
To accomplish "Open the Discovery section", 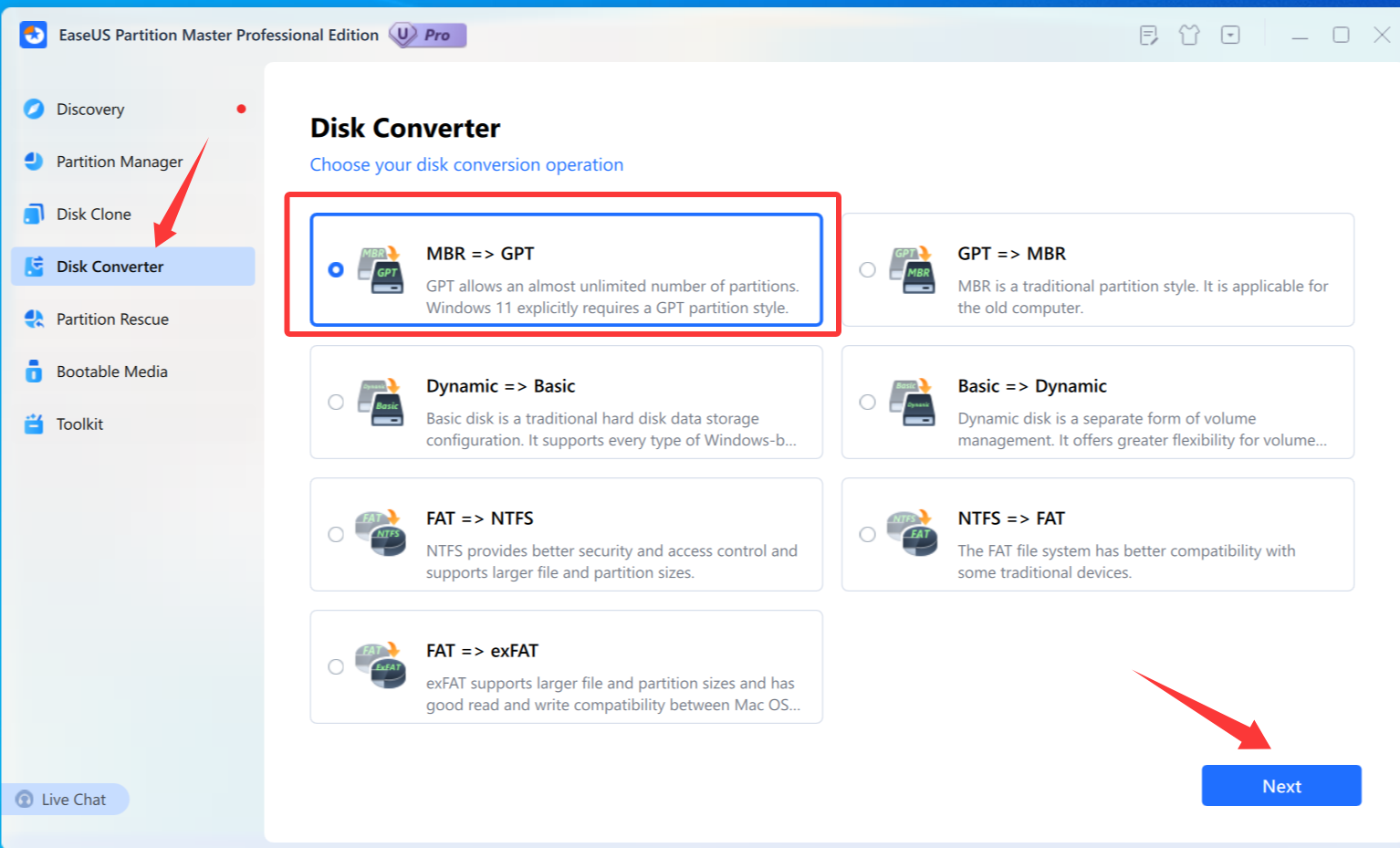I will click(132, 109).
